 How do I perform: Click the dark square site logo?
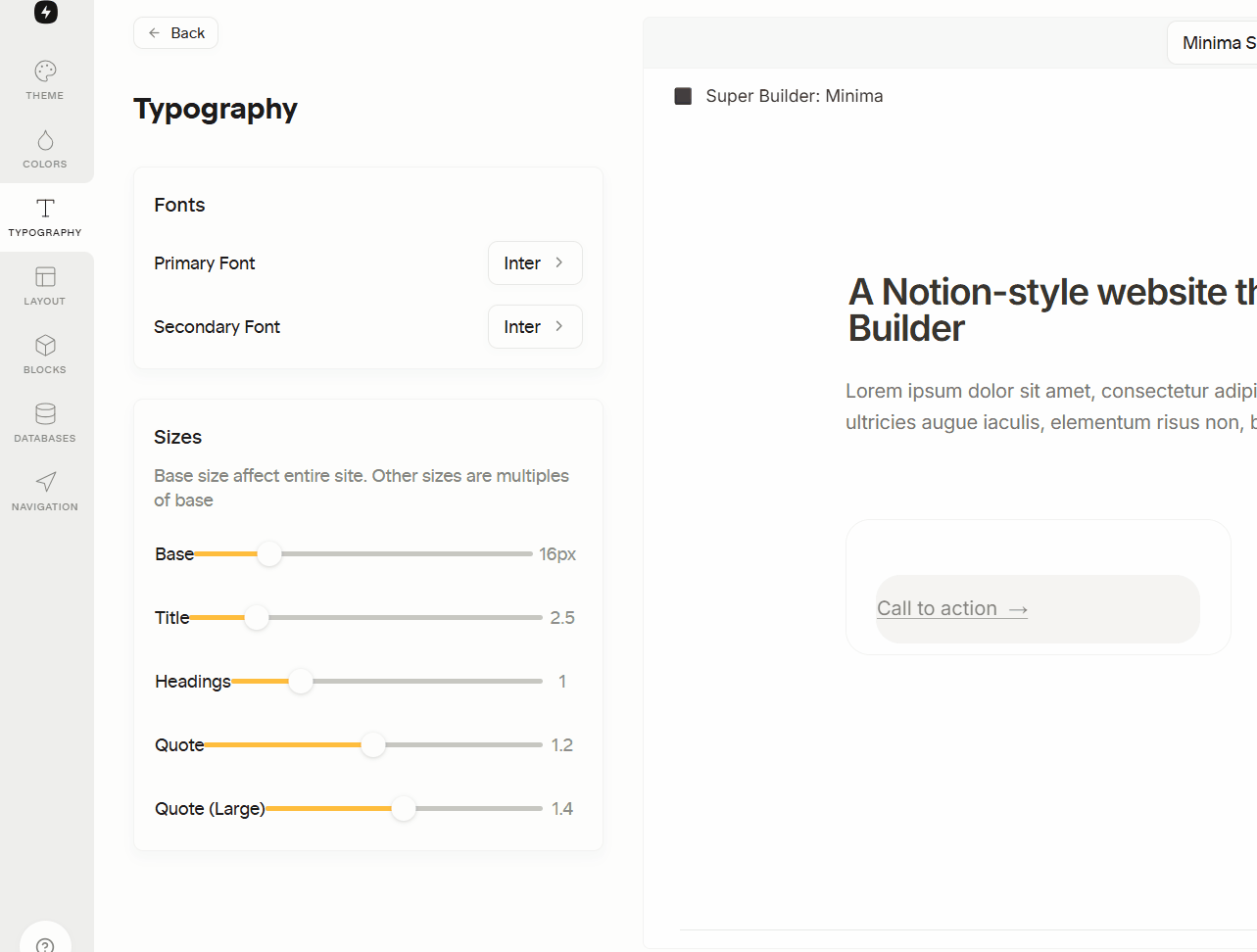coord(683,96)
